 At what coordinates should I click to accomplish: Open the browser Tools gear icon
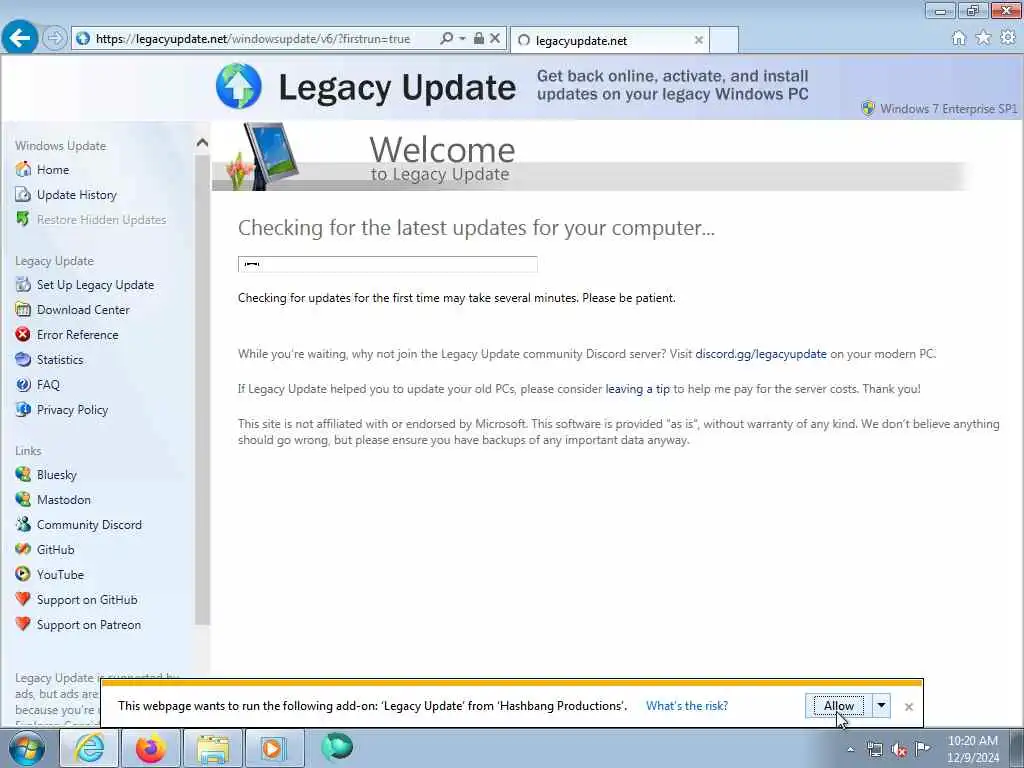[x=1008, y=38]
